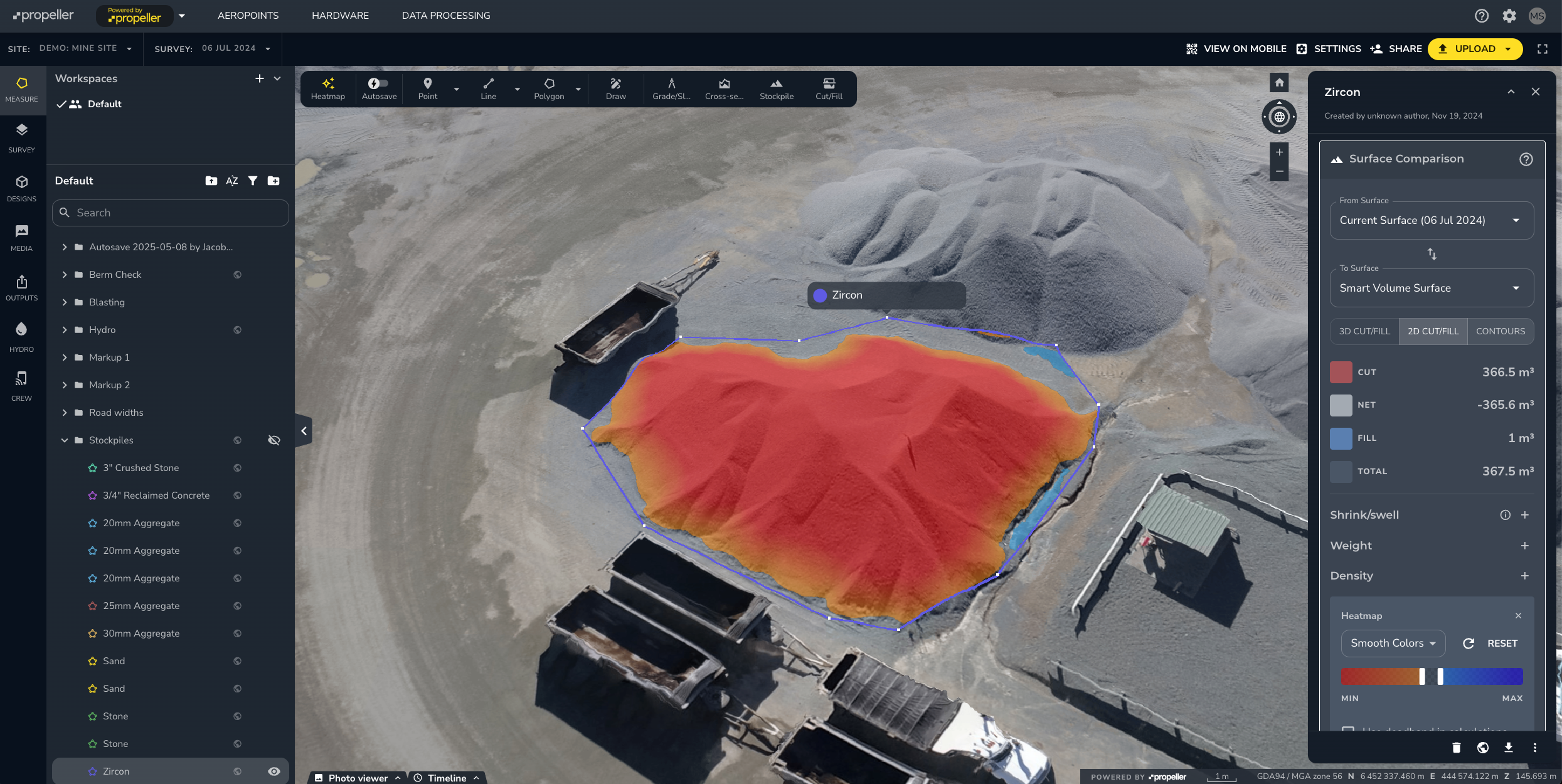This screenshot has height=784, width=1562.
Task: Open the Data Processing menu
Action: [446, 16]
